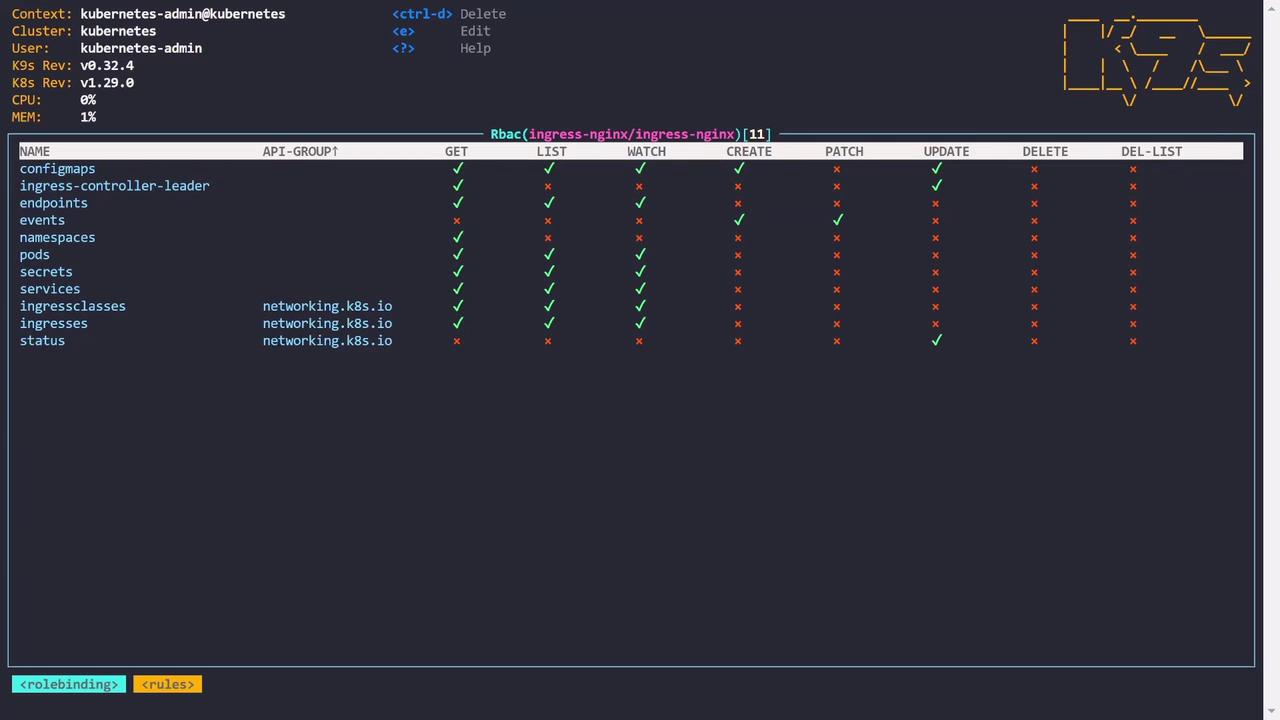Click the DEL-LIST column header
The width and height of the screenshot is (1280, 720).
click(1151, 151)
